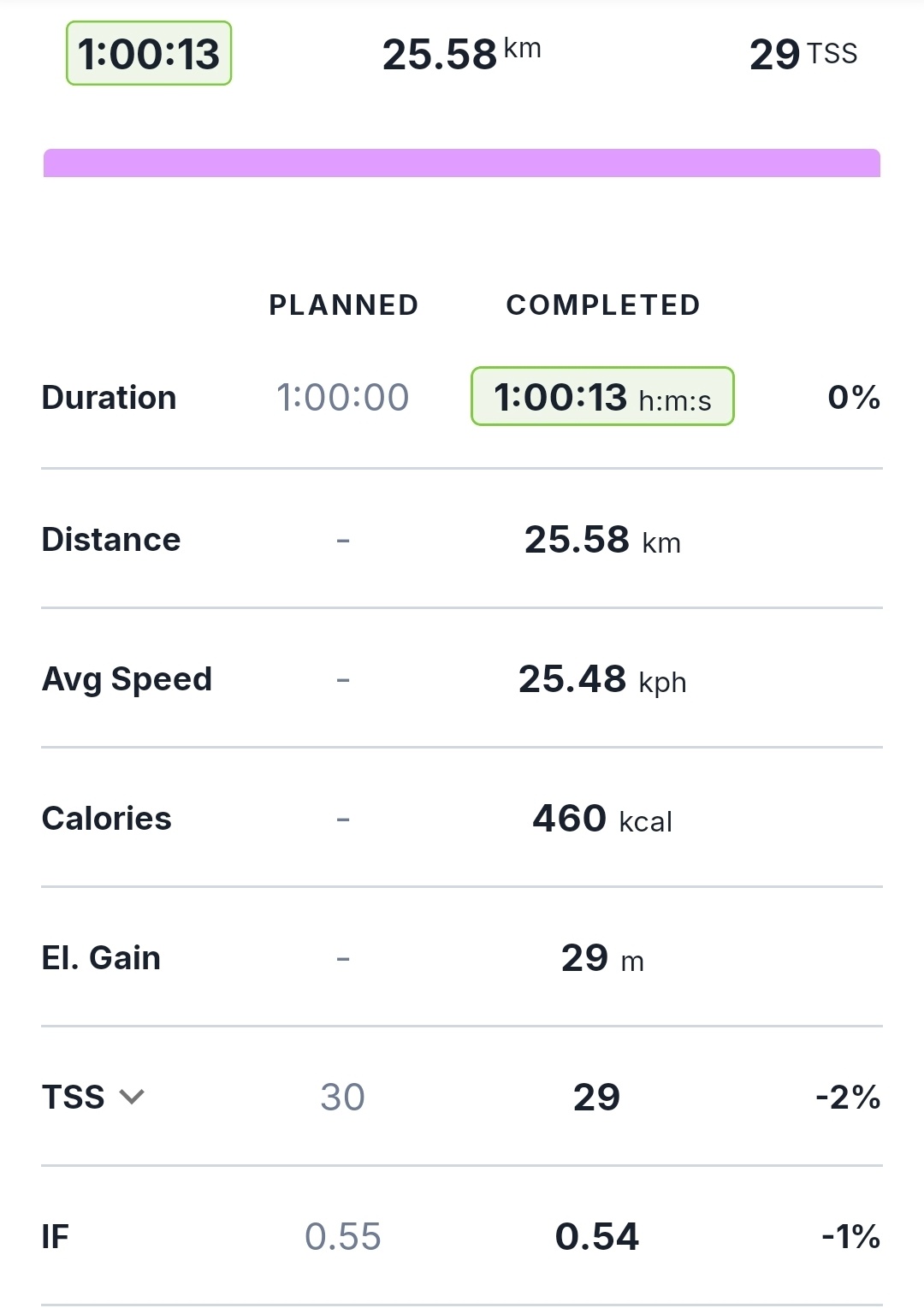Image resolution: width=924 pixels, height=1308 pixels.
Task: Edit the completed duration field in h:m:s
Action: [602, 397]
